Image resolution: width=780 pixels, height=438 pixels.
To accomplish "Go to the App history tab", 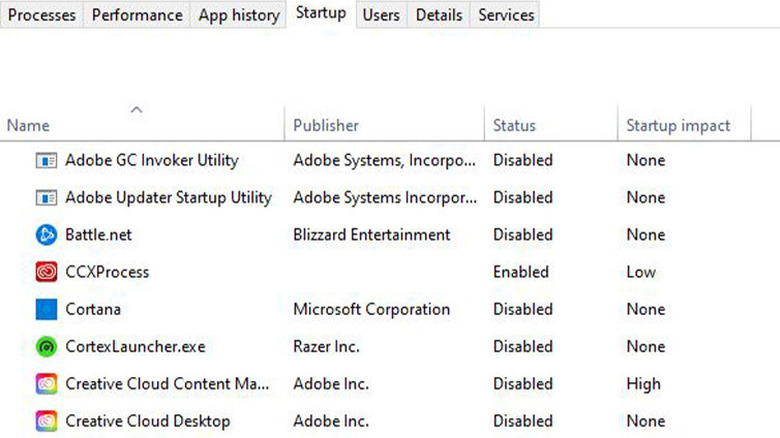I will pos(238,15).
